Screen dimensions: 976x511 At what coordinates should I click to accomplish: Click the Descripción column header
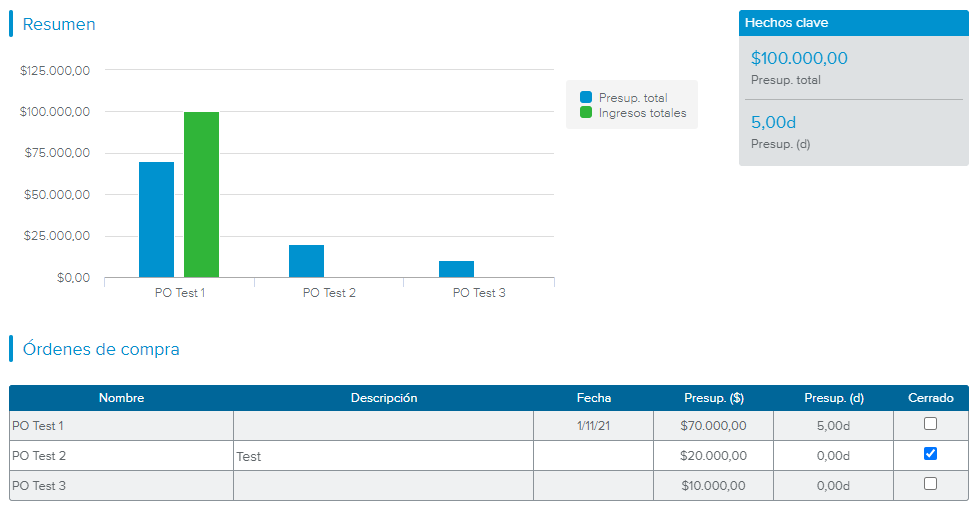tap(383, 398)
